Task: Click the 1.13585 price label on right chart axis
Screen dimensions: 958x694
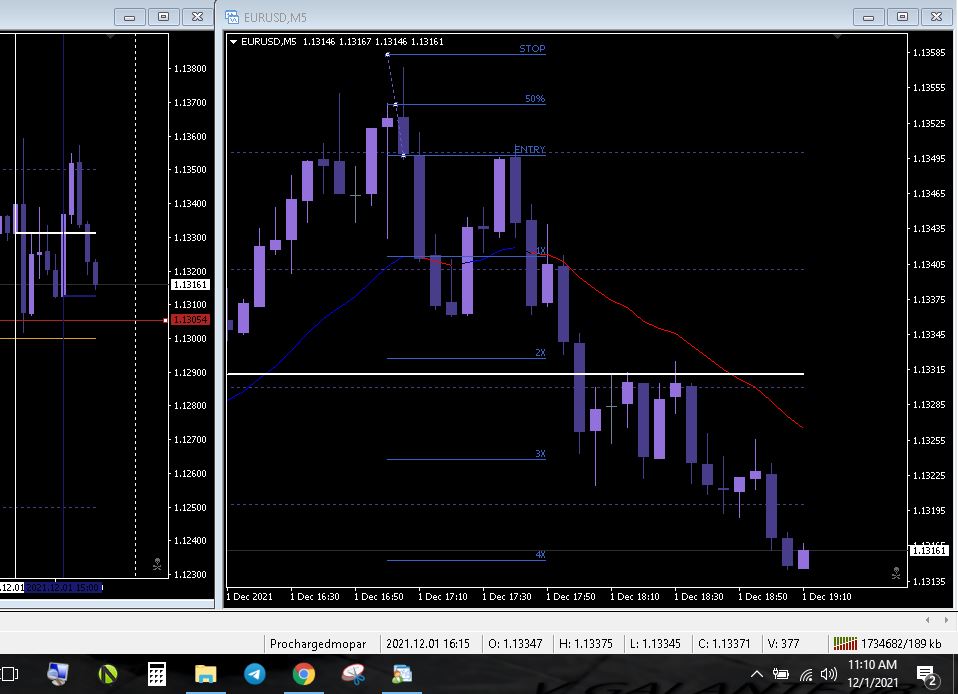Action: pyautogui.click(x=929, y=53)
